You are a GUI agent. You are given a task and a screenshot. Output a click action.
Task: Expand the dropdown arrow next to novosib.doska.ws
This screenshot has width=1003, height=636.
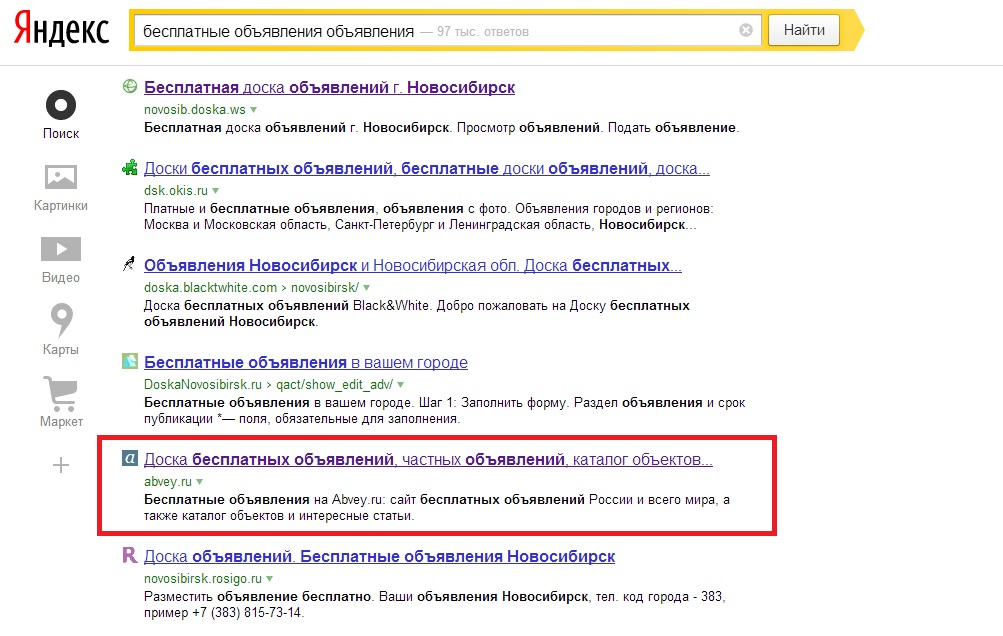[254, 108]
